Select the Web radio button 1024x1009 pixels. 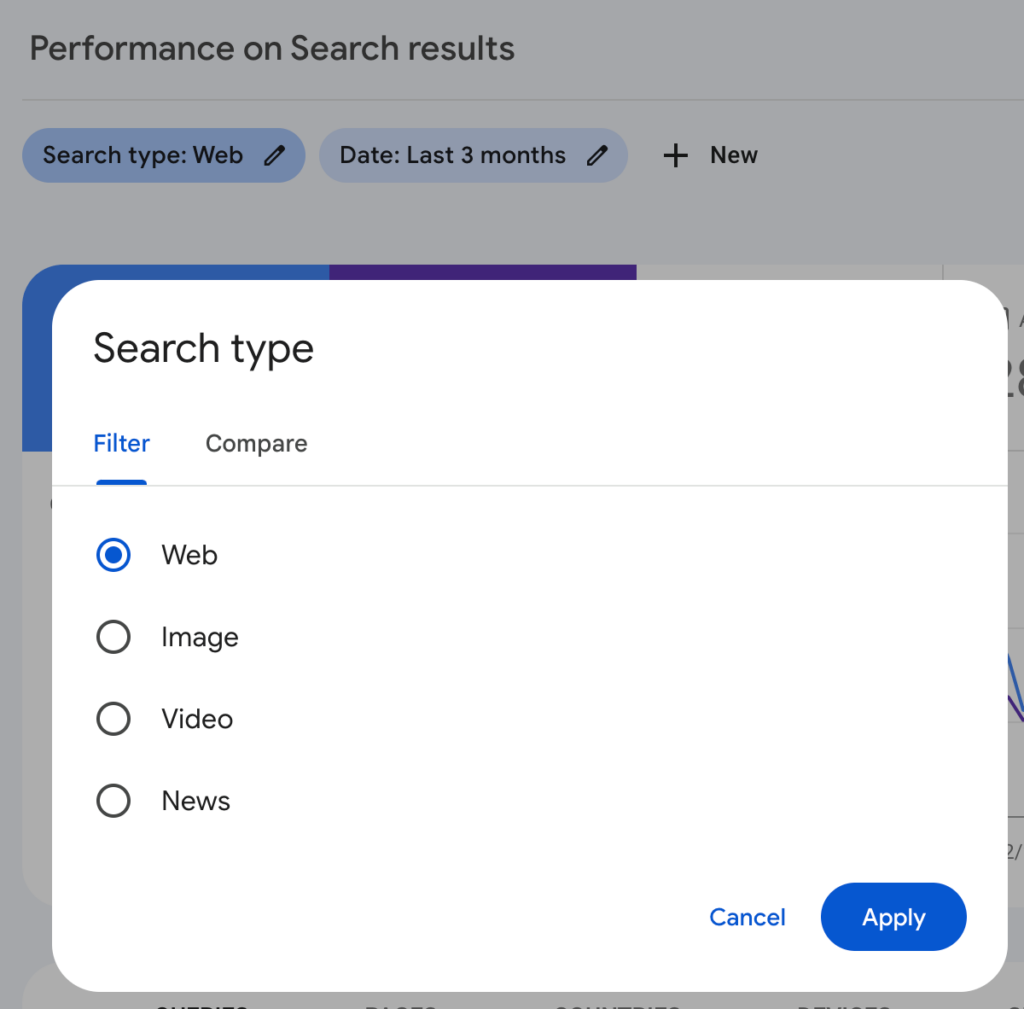coord(113,555)
